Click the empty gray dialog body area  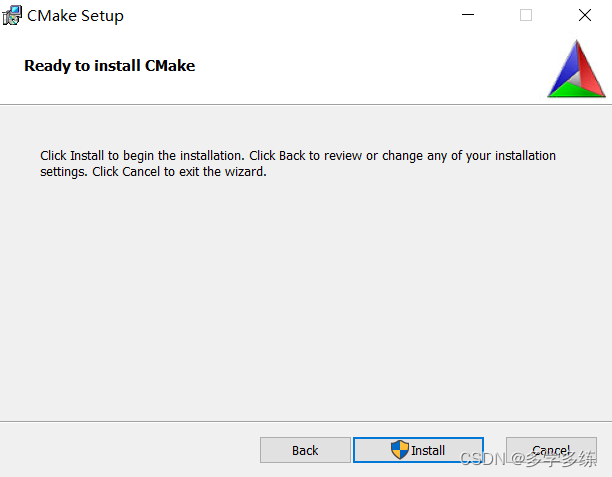[306, 297]
